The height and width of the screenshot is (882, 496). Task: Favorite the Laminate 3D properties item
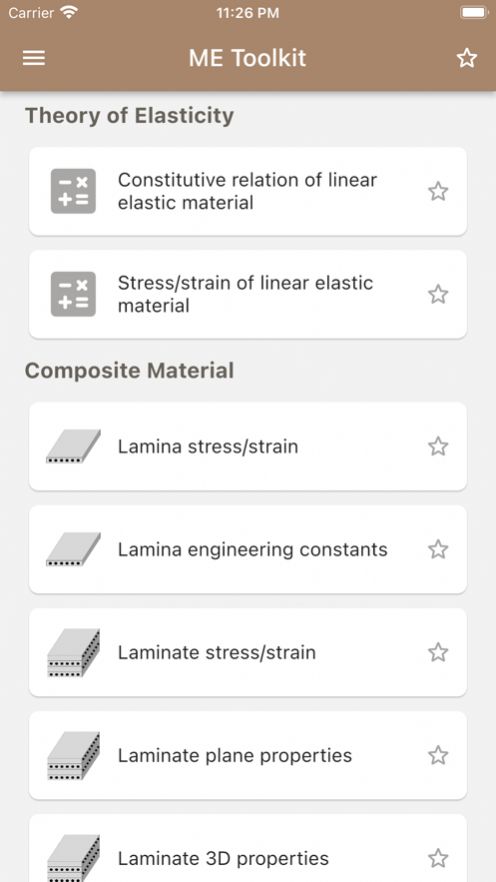click(x=438, y=858)
